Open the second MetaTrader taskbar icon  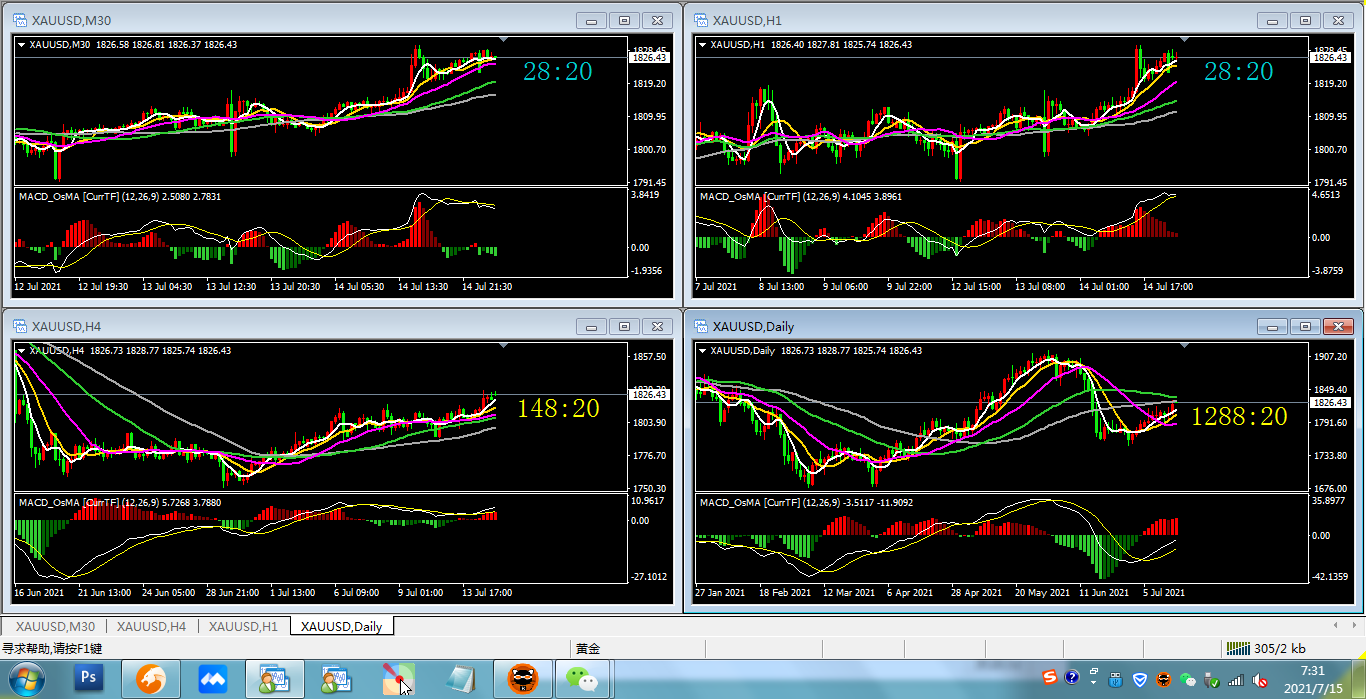[337, 679]
